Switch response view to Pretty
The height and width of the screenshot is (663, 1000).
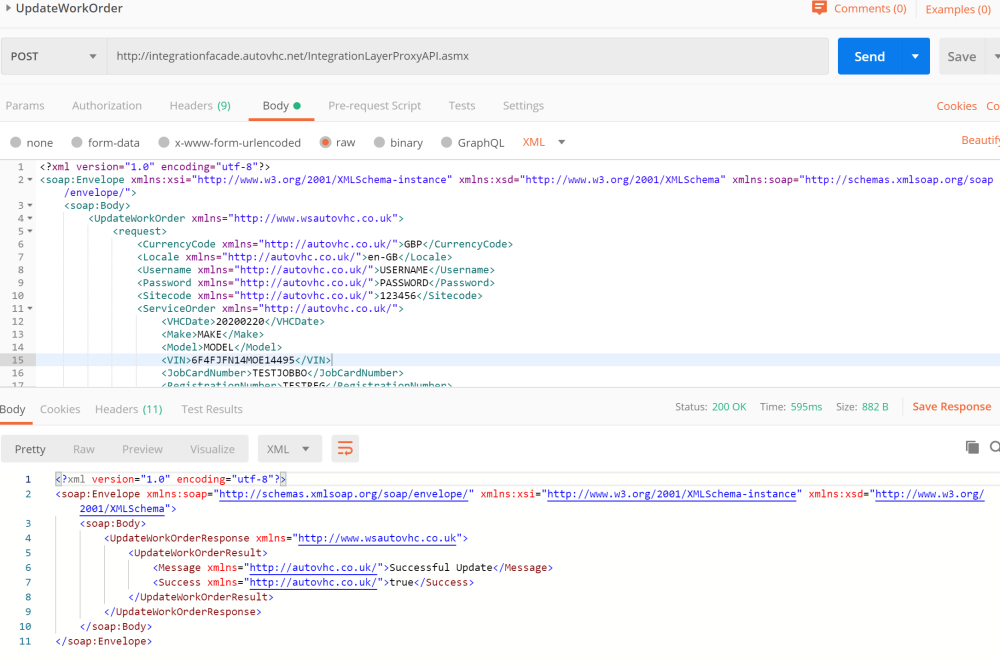pyautogui.click(x=30, y=449)
